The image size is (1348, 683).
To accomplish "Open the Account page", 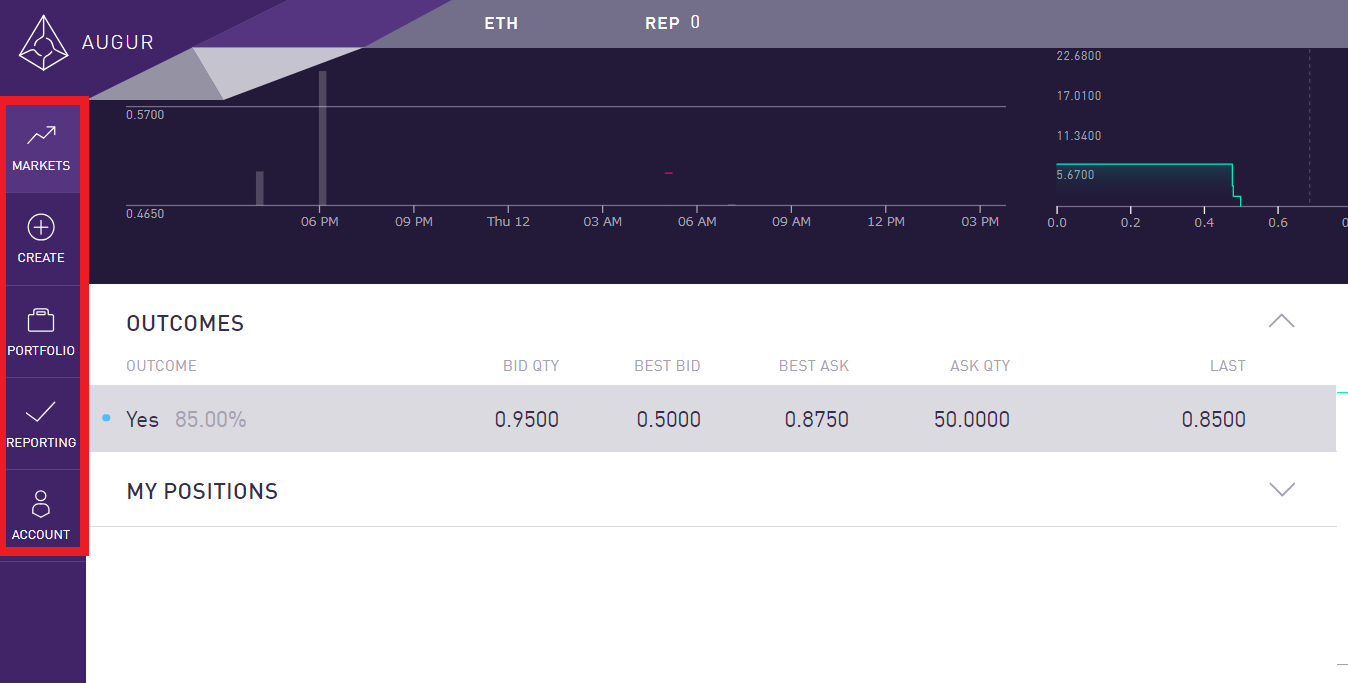I will pos(41,515).
